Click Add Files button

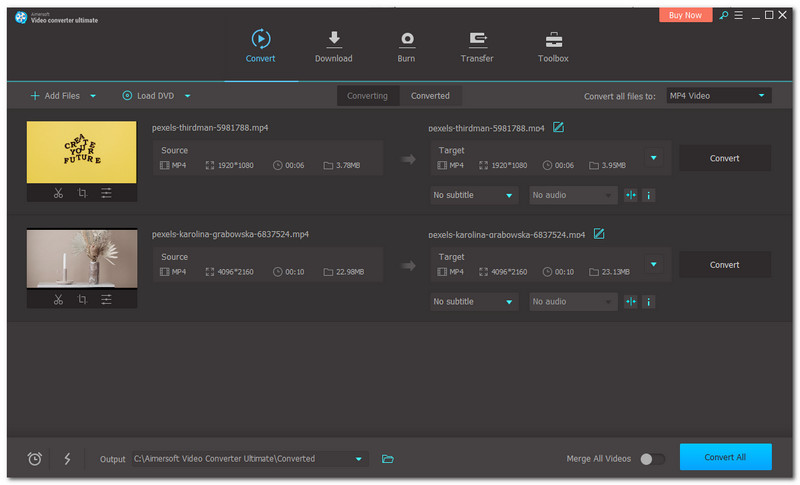coord(55,96)
